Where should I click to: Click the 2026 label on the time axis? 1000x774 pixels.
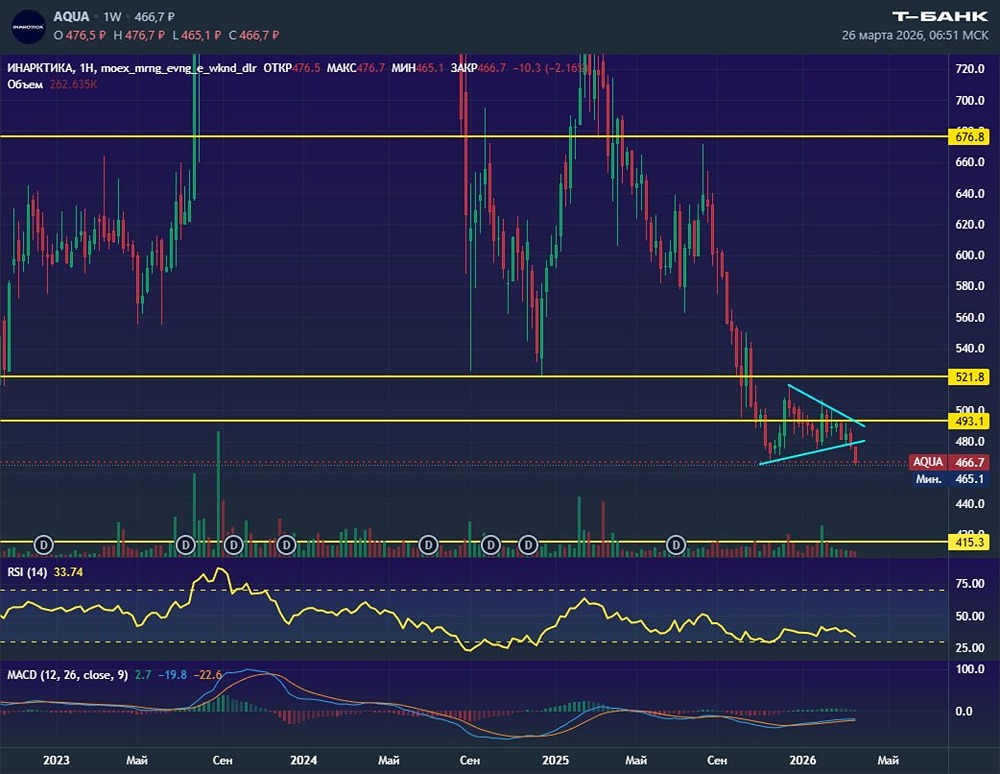coord(804,760)
